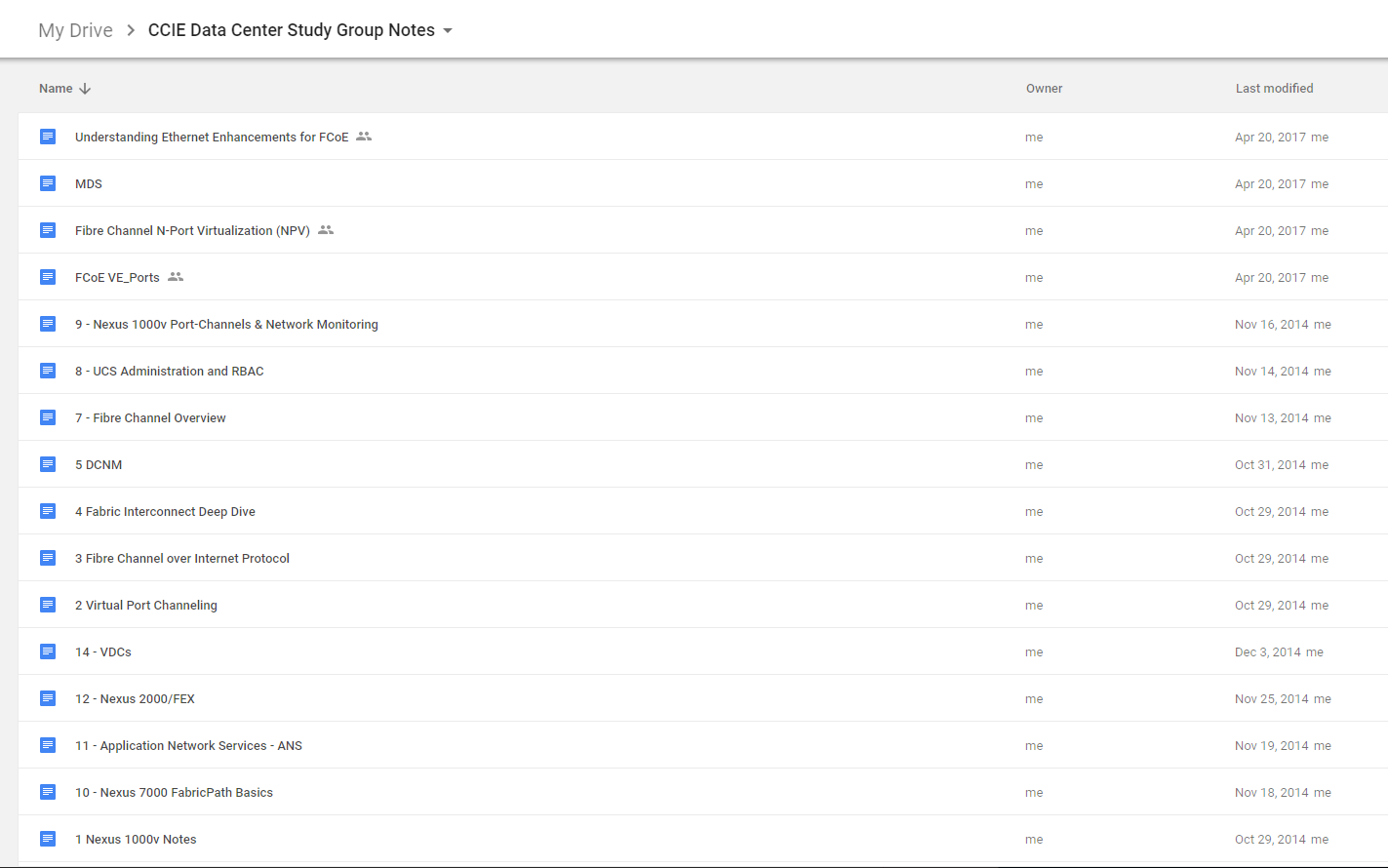The width and height of the screenshot is (1388, 868).
Task: Select the 14 - VDCs file name
Action: point(103,652)
